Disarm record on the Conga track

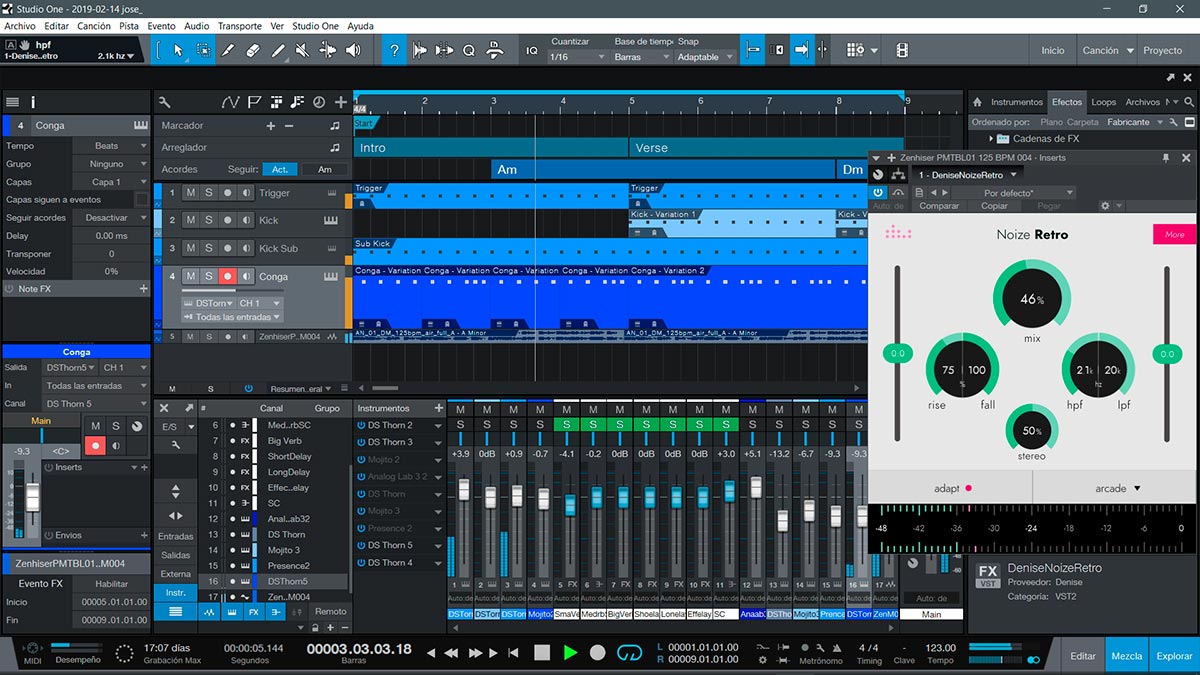pyautogui.click(x=228, y=276)
